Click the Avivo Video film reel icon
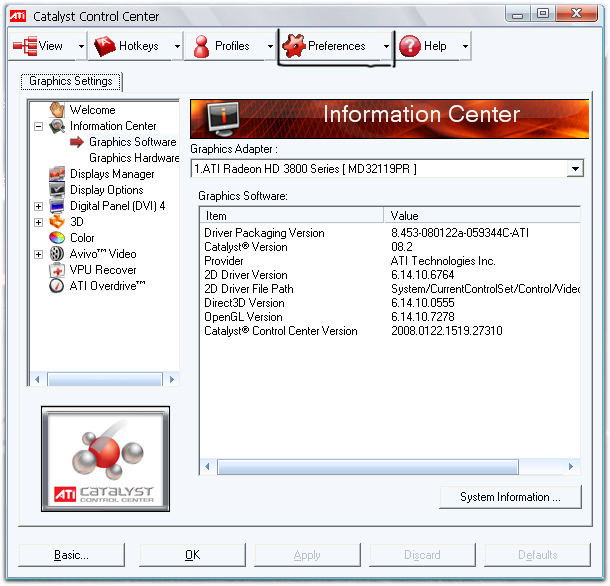 [57, 254]
